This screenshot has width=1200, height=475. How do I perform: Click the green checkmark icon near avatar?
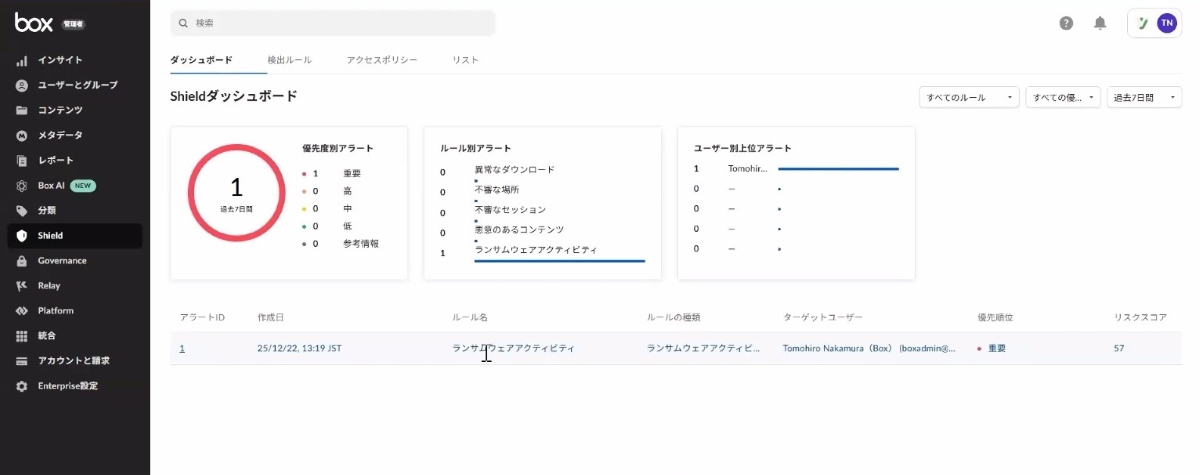1143,23
